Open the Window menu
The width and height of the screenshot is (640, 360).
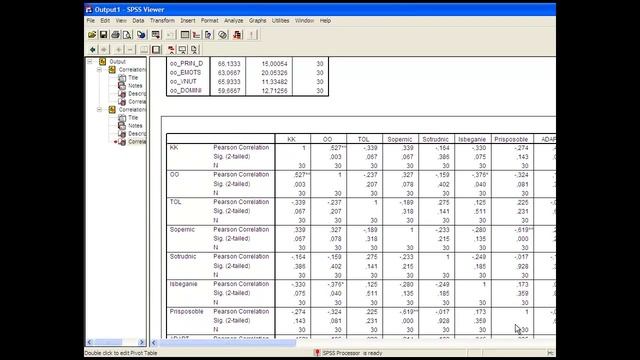pos(304,20)
